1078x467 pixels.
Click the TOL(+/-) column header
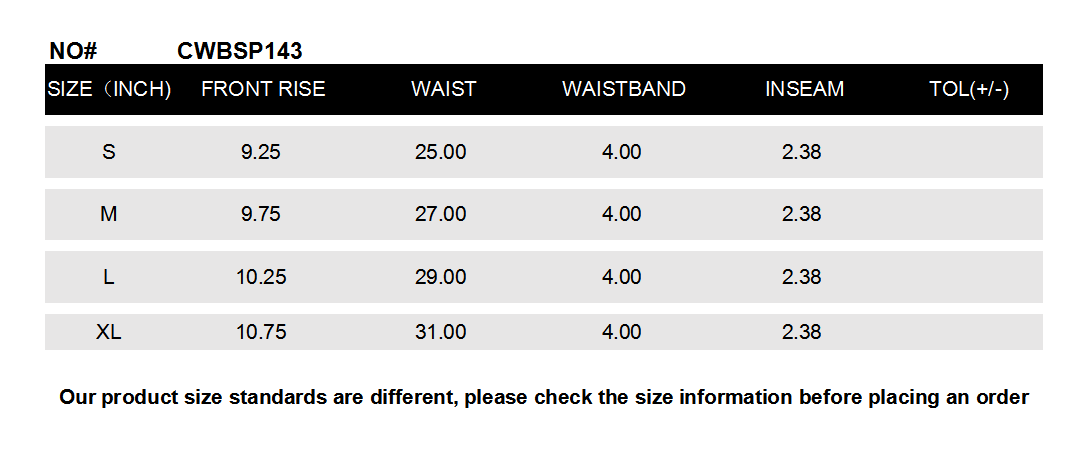point(968,89)
